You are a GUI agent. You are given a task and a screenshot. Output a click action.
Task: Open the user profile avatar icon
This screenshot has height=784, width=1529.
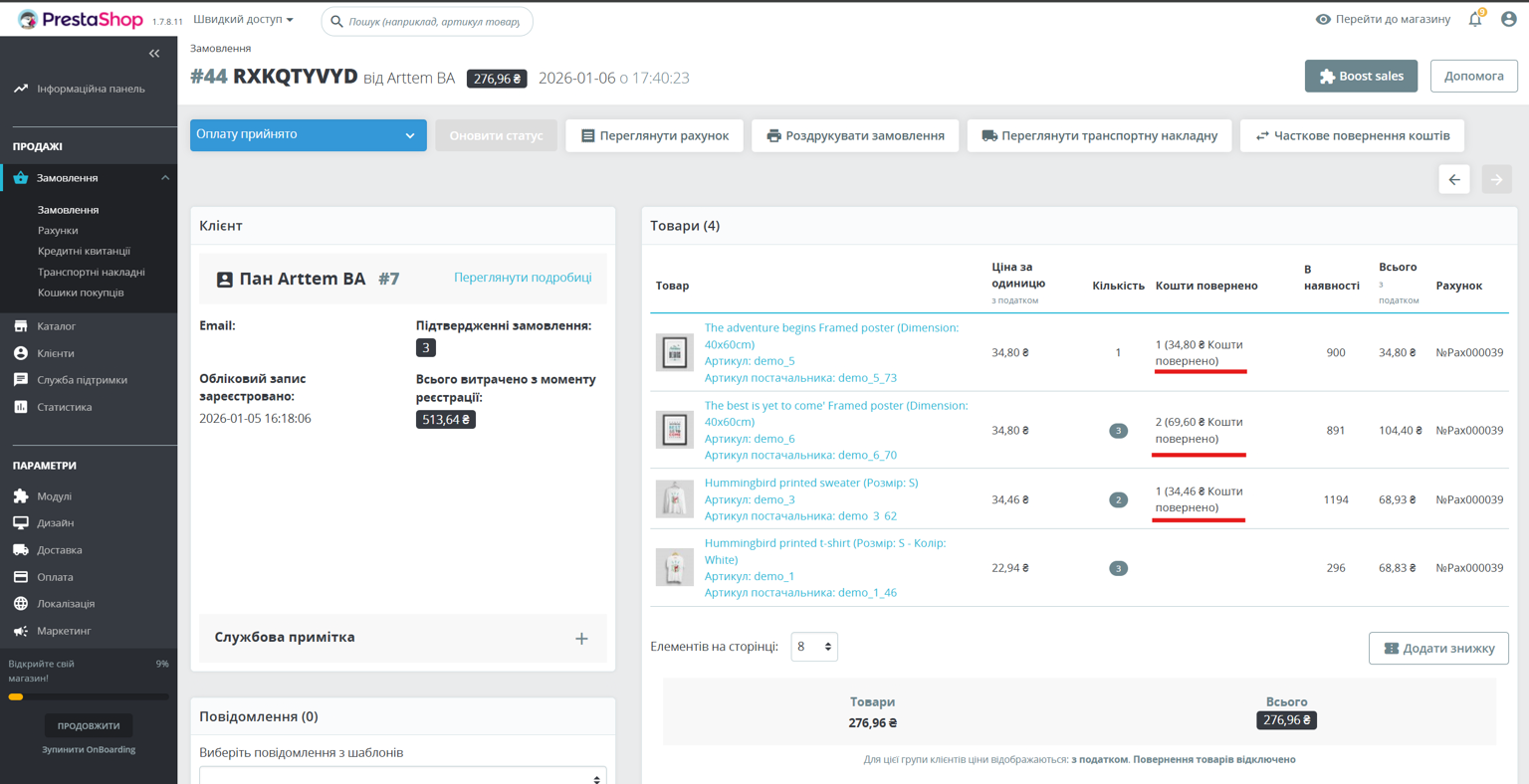tap(1508, 20)
